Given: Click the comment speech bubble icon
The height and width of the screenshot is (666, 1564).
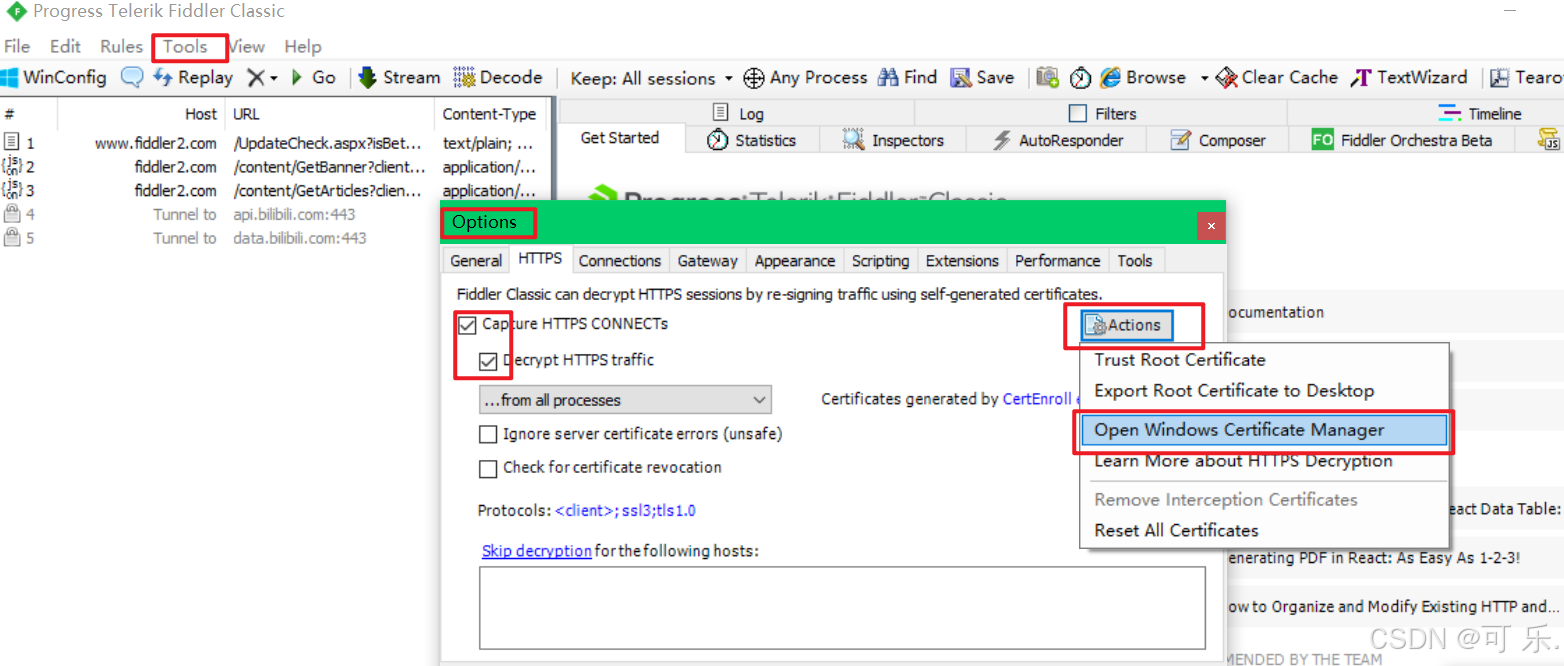Looking at the screenshot, I should (132, 77).
